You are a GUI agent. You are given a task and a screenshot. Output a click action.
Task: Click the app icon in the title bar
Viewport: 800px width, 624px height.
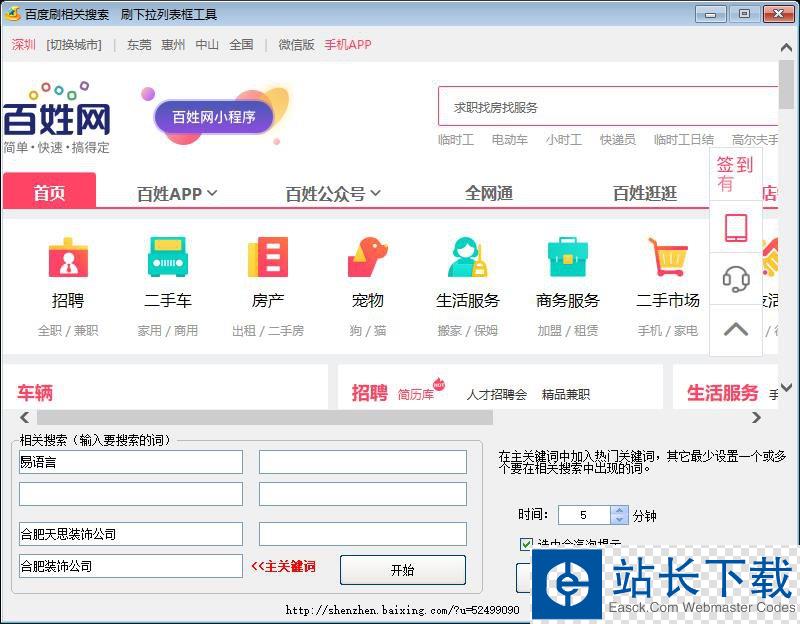pyautogui.click(x=12, y=14)
